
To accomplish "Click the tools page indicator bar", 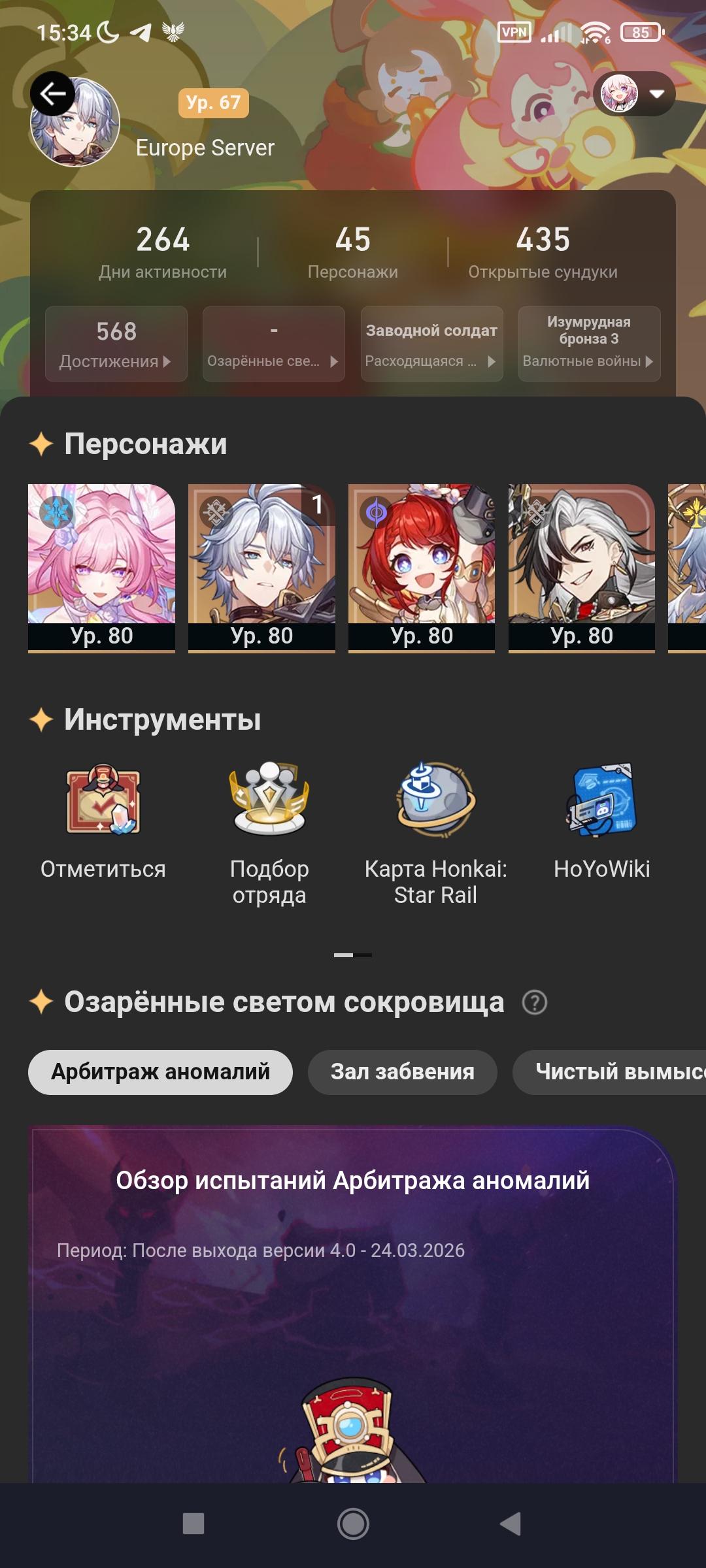I will [353, 955].
